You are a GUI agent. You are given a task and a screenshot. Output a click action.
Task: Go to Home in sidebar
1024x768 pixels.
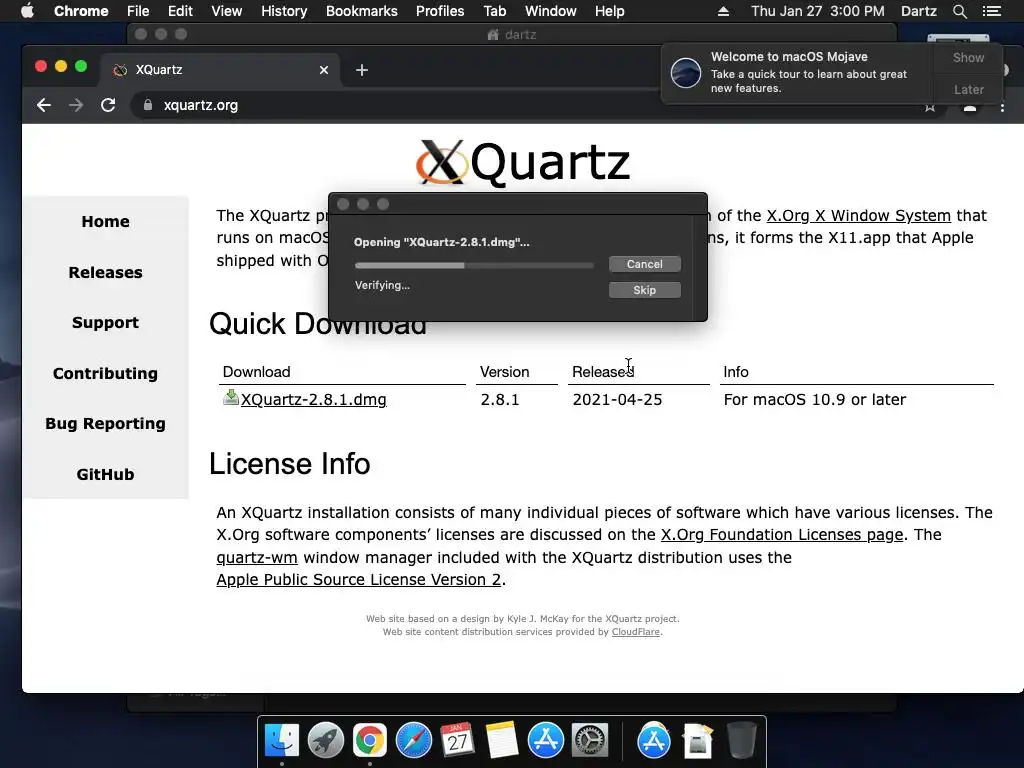[x=105, y=222]
